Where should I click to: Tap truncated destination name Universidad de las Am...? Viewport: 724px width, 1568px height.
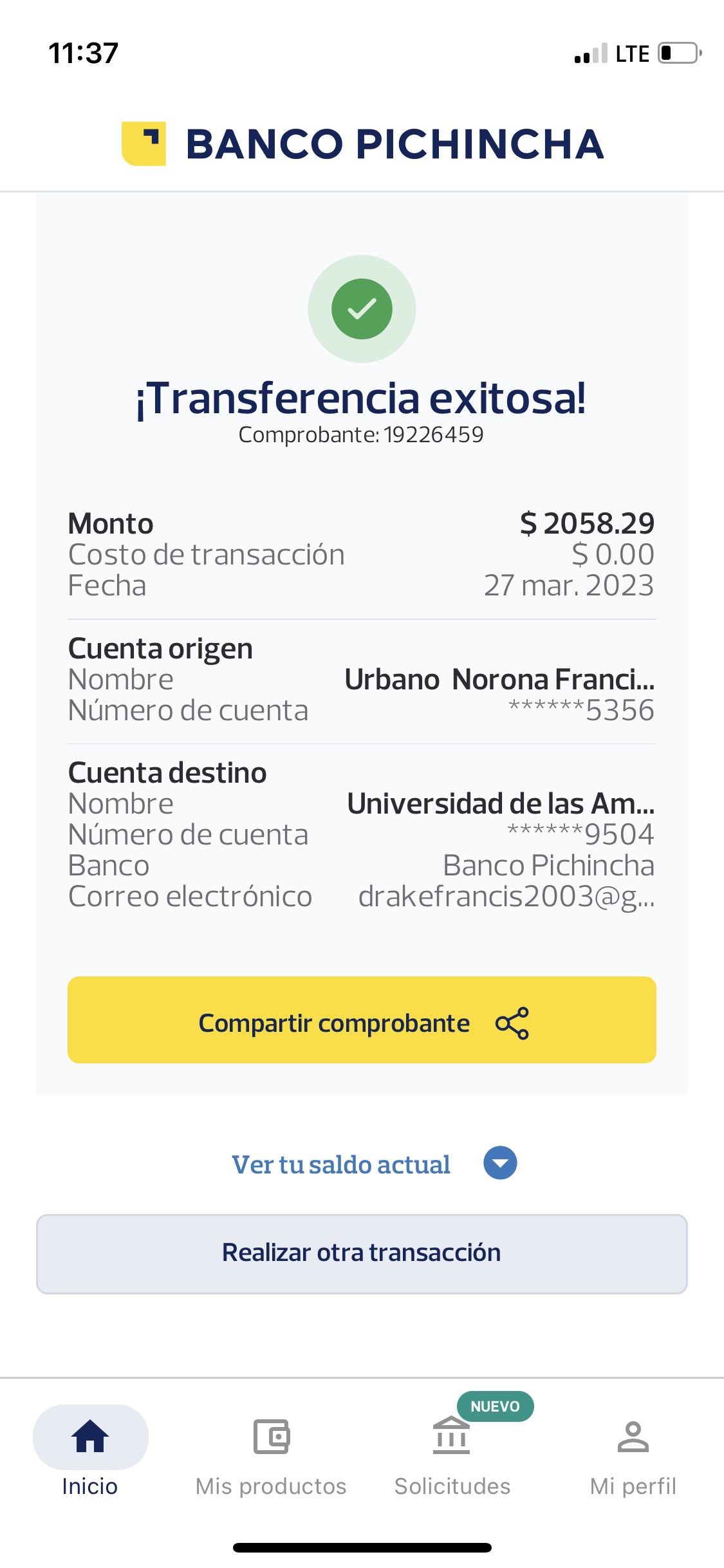[501, 804]
